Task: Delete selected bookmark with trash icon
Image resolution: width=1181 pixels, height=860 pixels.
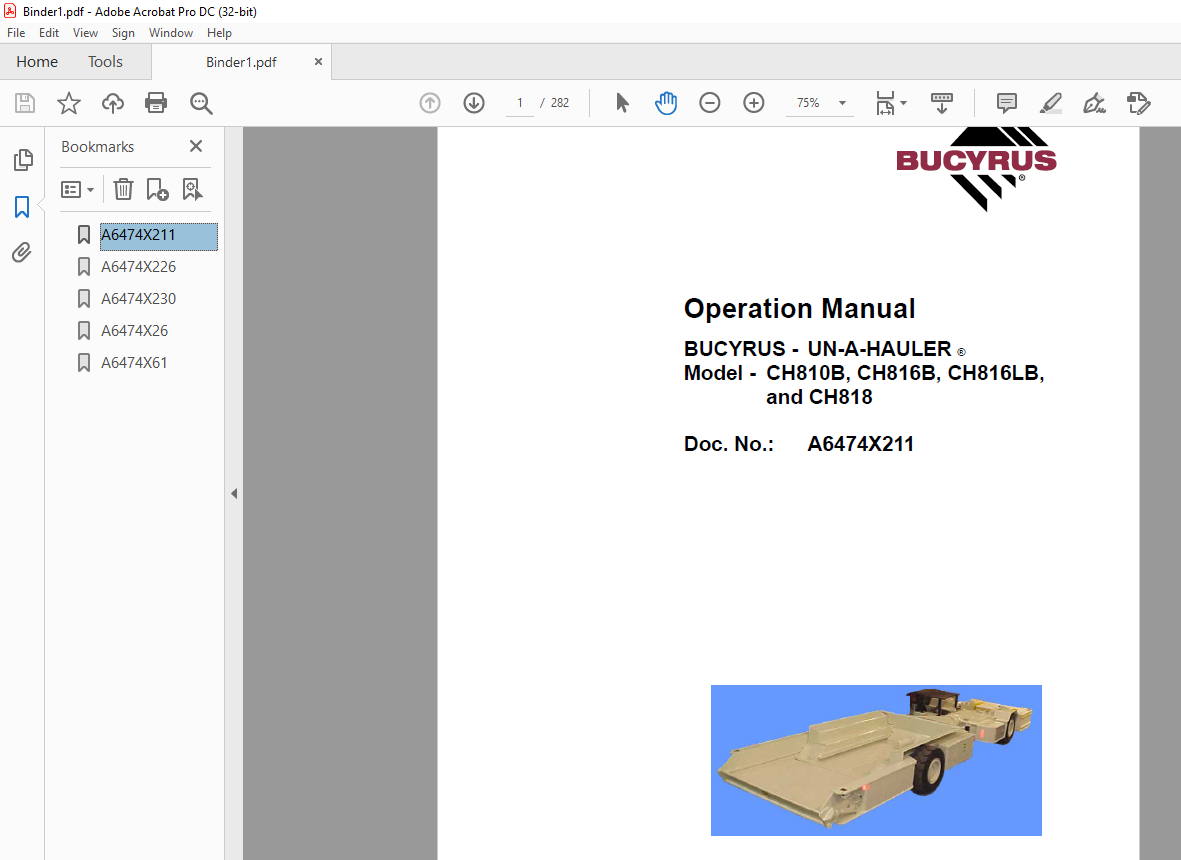Action: click(124, 189)
